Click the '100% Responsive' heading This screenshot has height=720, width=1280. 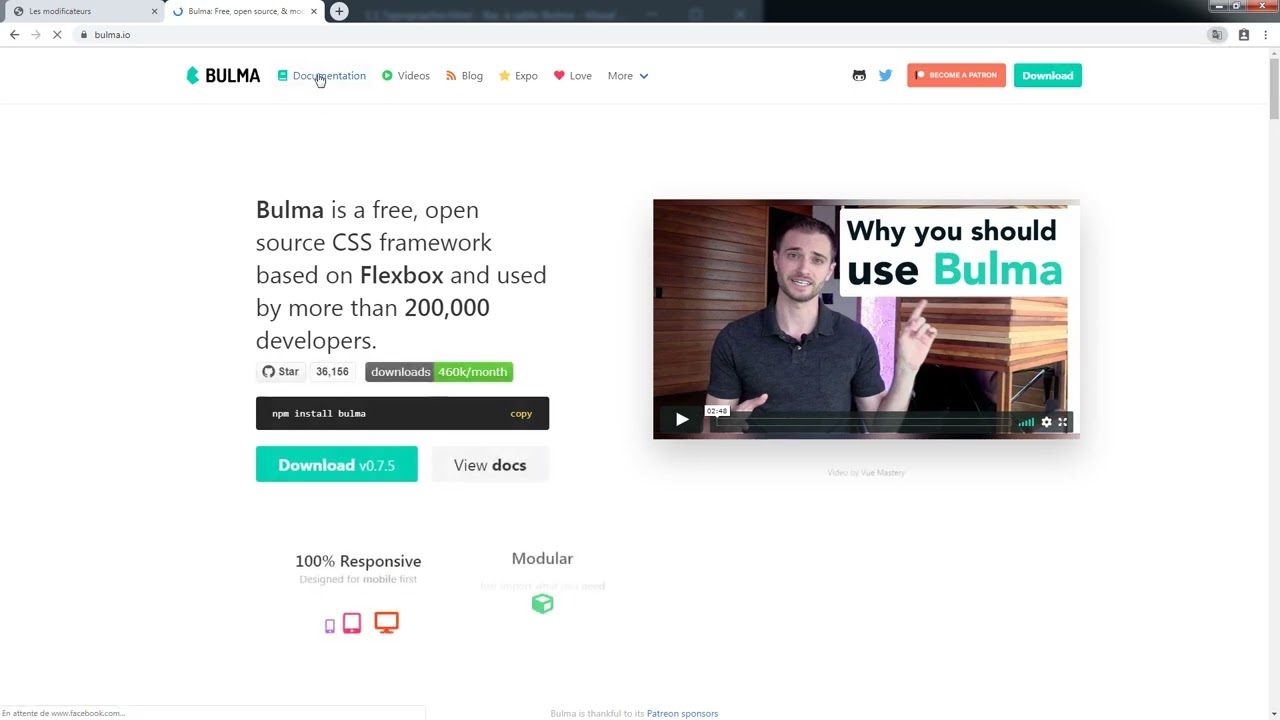[x=358, y=561]
